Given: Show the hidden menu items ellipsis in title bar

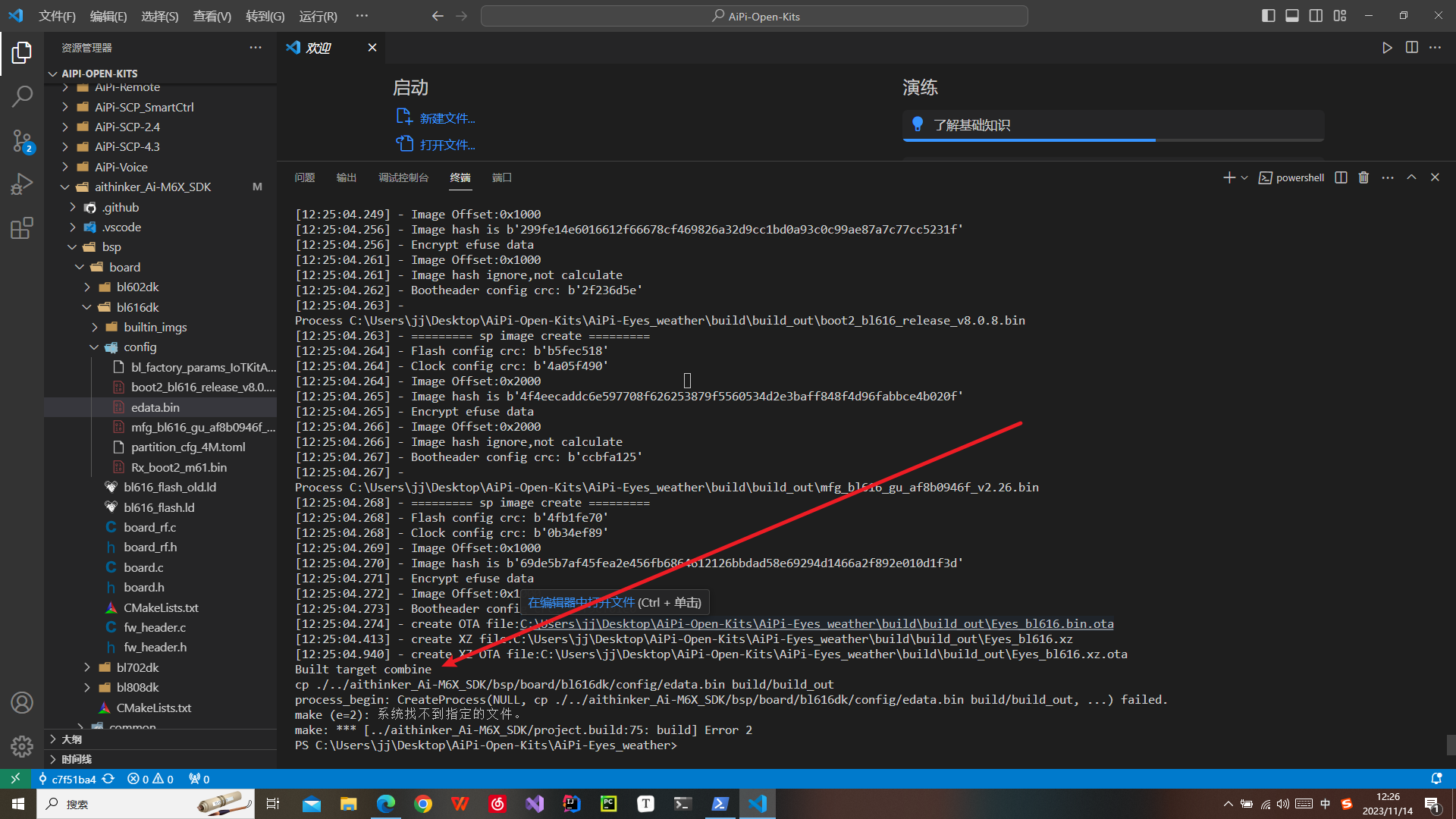Looking at the screenshot, I should (362, 16).
